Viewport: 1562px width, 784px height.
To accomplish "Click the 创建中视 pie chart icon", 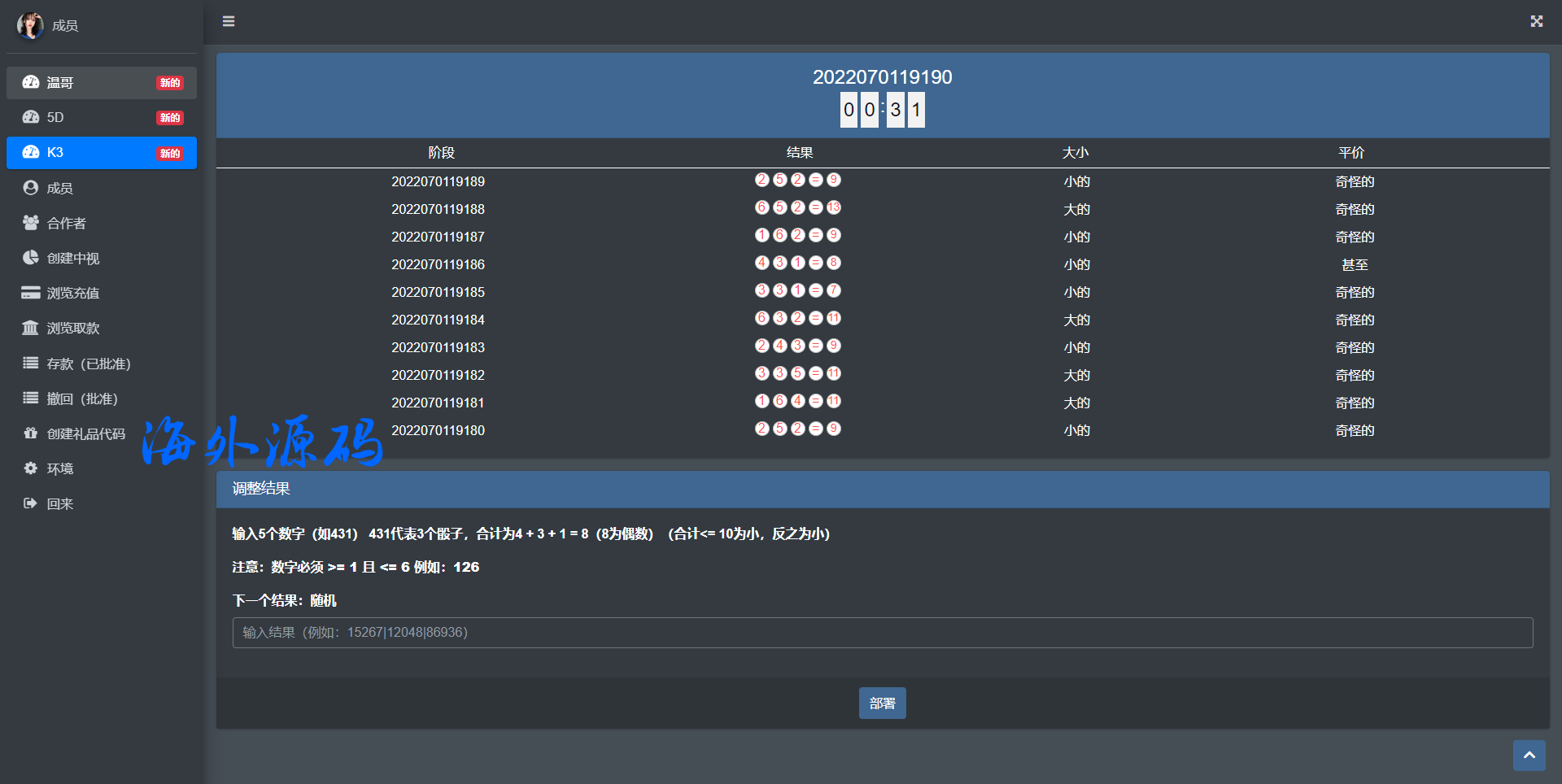I will tap(31, 258).
